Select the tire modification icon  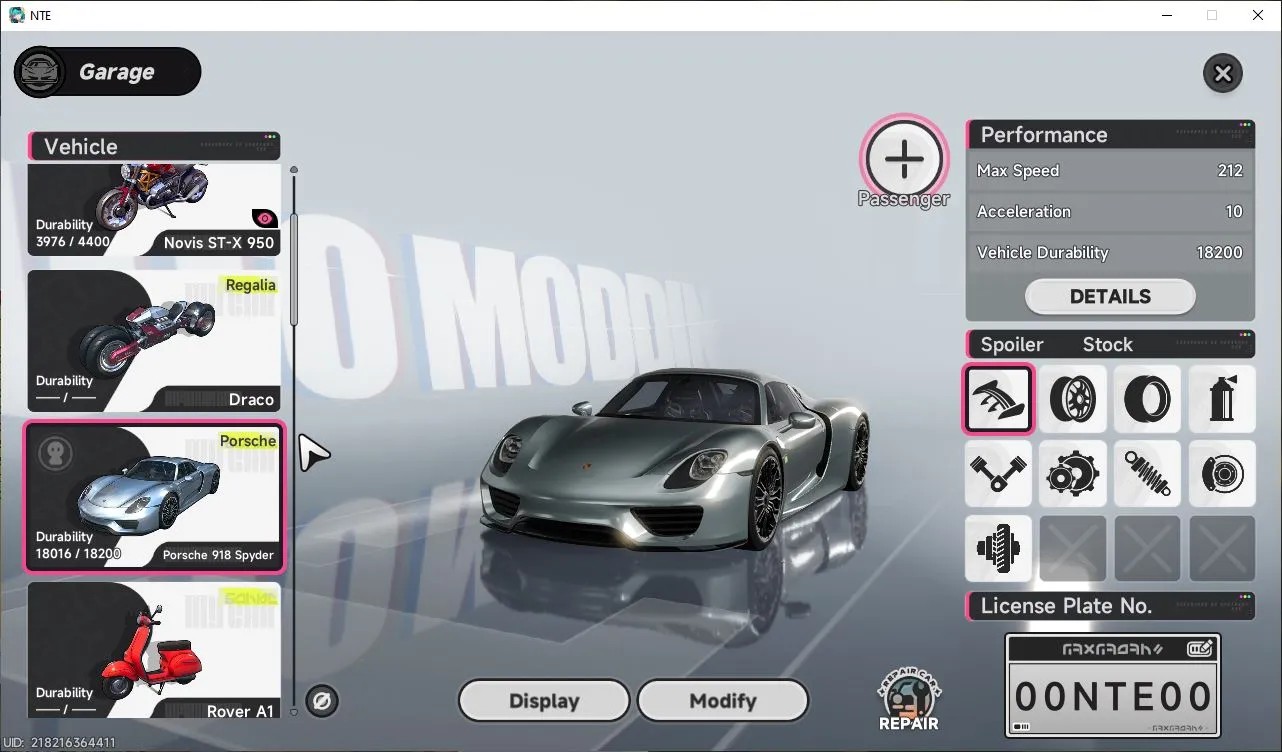pos(1147,399)
